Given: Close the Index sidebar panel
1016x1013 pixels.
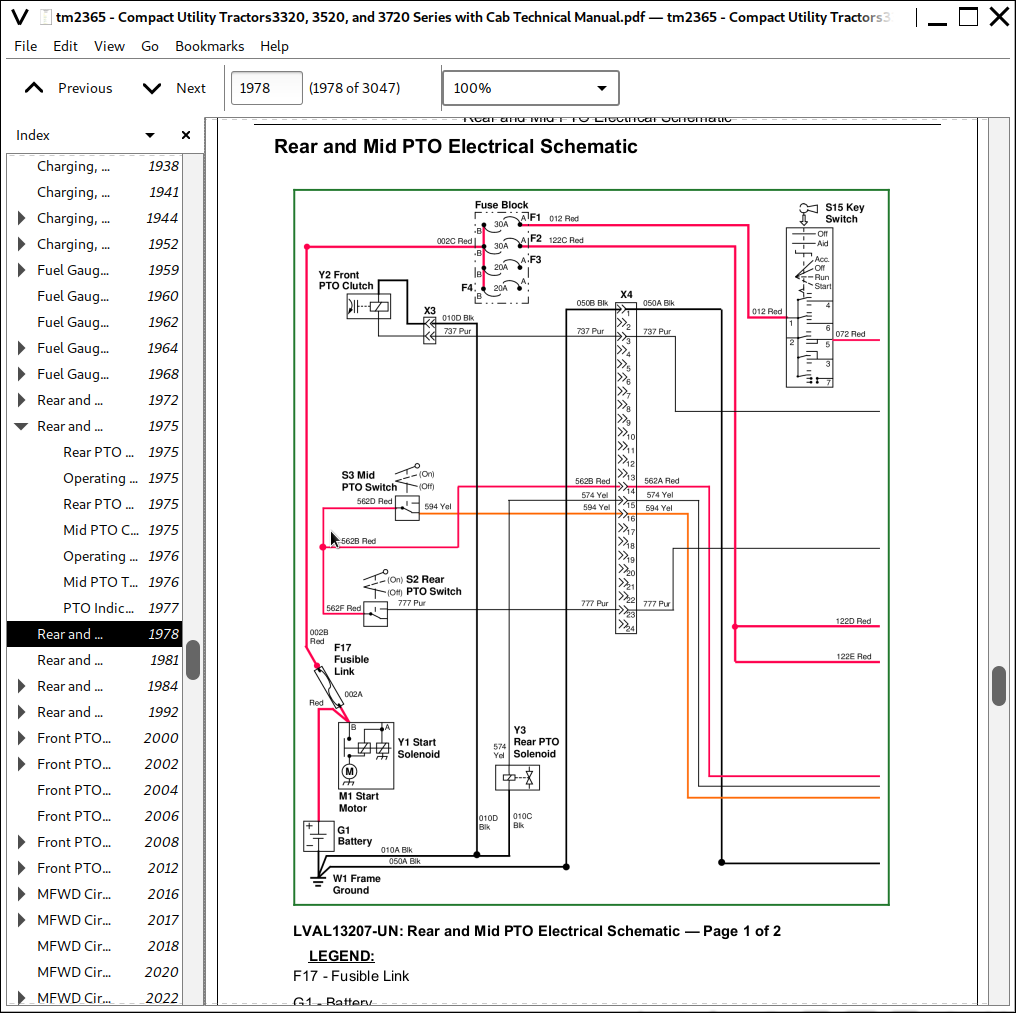Looking at the screenshot, I should (x=186, y=135).
